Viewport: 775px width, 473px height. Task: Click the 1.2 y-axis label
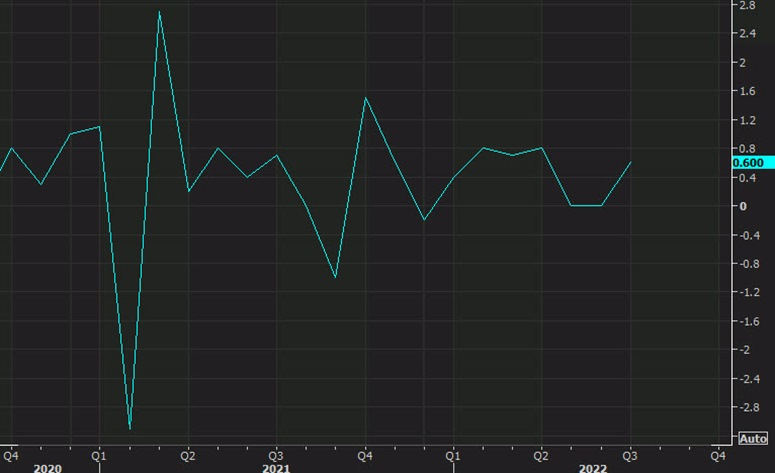747,120
